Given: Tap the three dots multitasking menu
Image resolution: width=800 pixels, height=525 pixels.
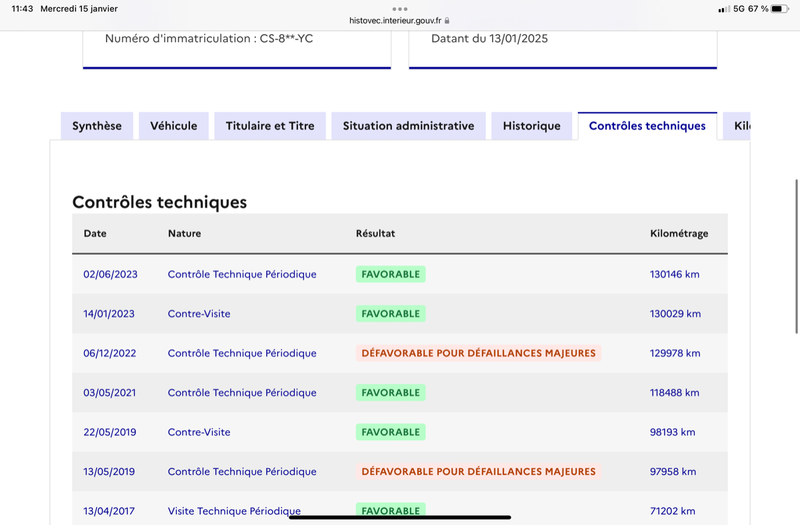Looking at the screenshot, I should tap(399, 9).
